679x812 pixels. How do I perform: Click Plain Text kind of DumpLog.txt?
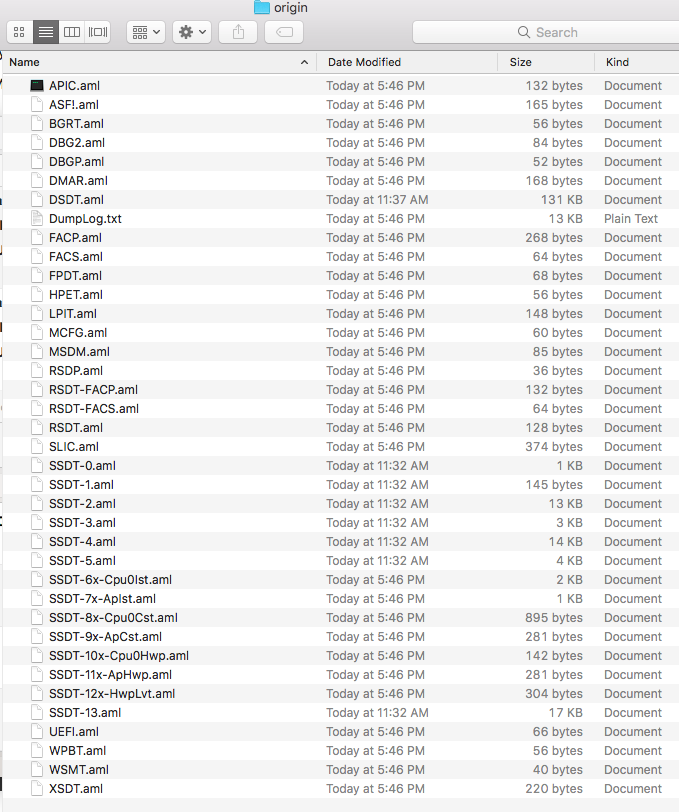[631, 219]
